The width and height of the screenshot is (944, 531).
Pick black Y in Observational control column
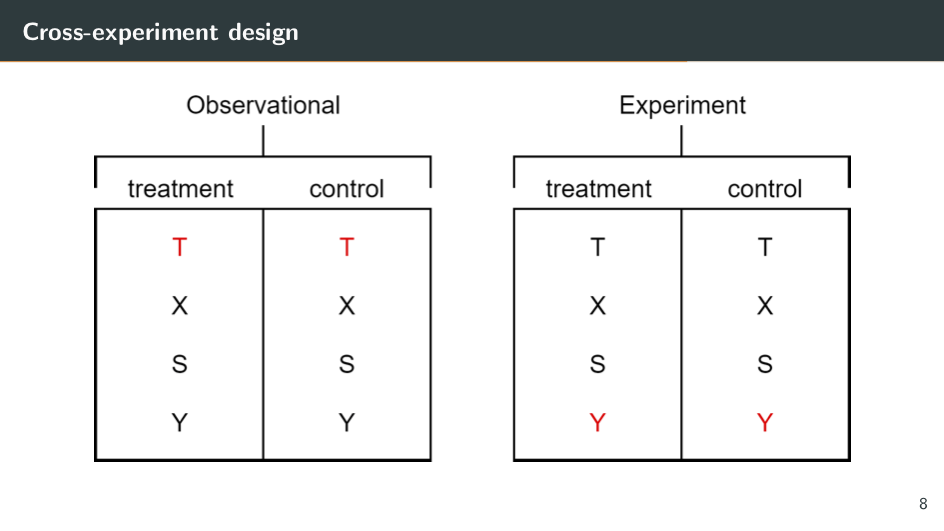click(x=346, y=423)
